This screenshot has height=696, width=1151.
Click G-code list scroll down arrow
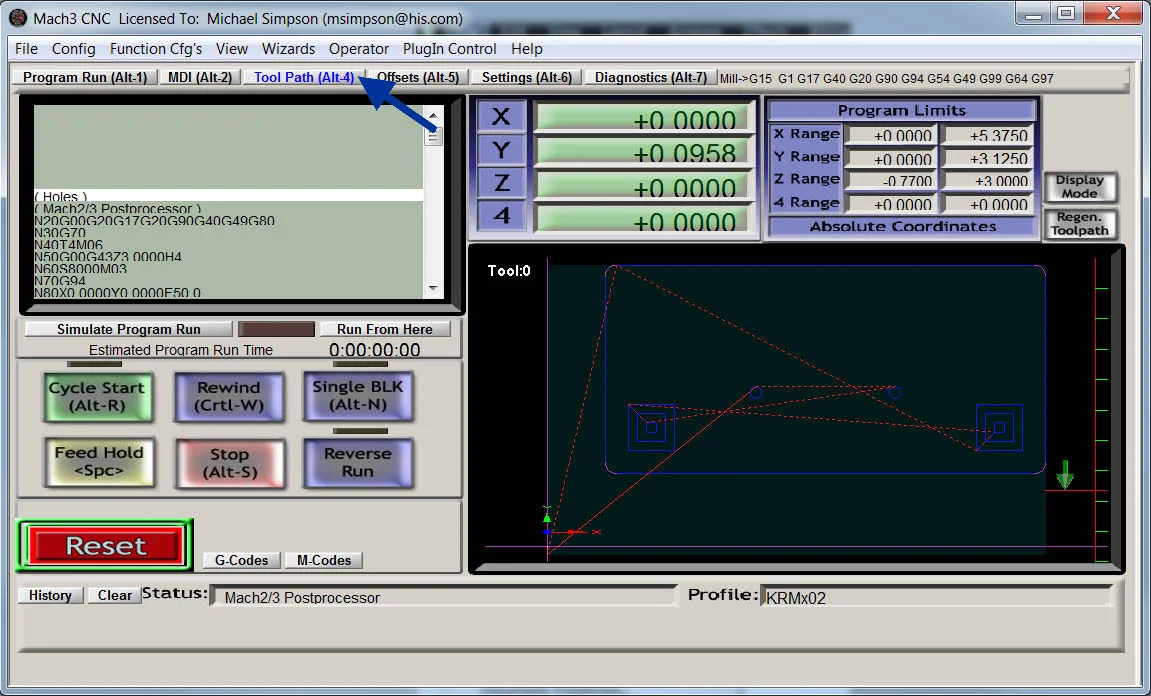tap(433, 289)
